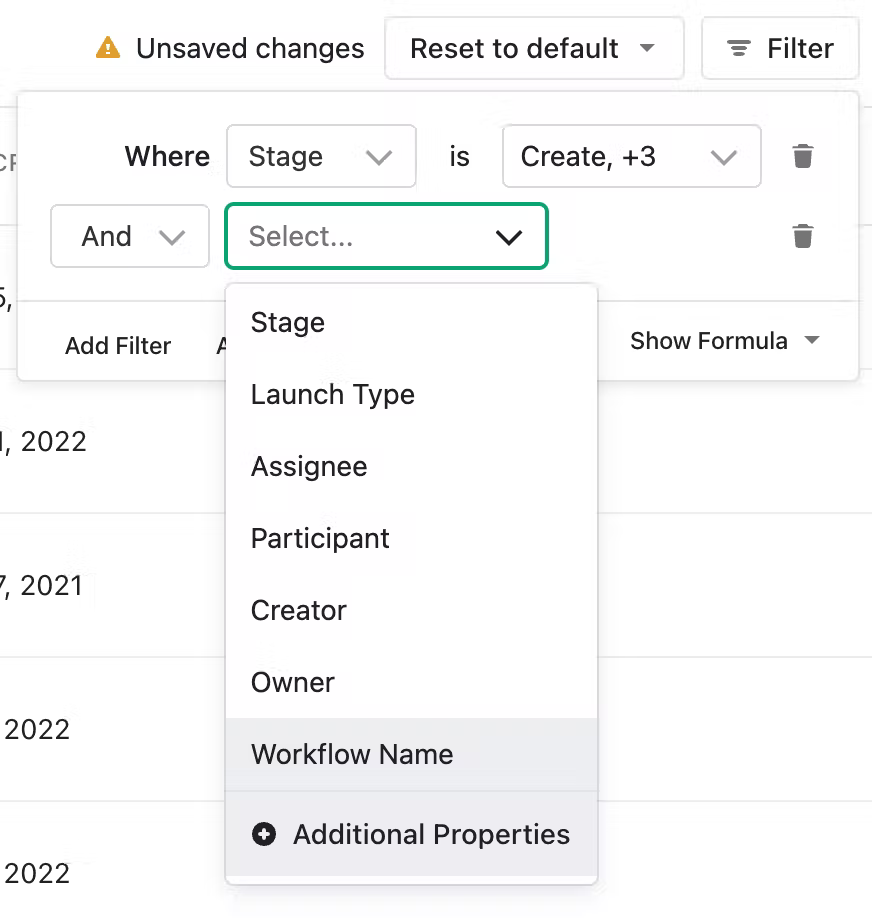Delete the empty And filter row trash icon

(802, 237)
